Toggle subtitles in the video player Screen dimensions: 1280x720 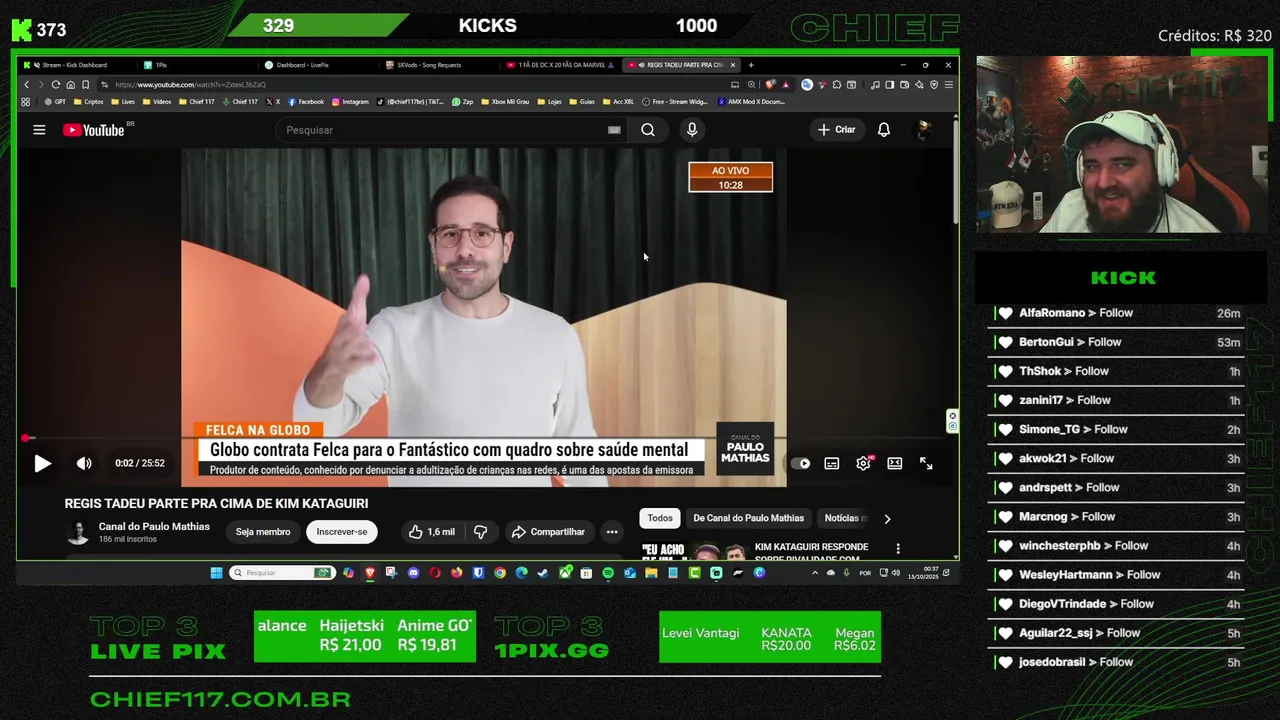coord(832,463)
